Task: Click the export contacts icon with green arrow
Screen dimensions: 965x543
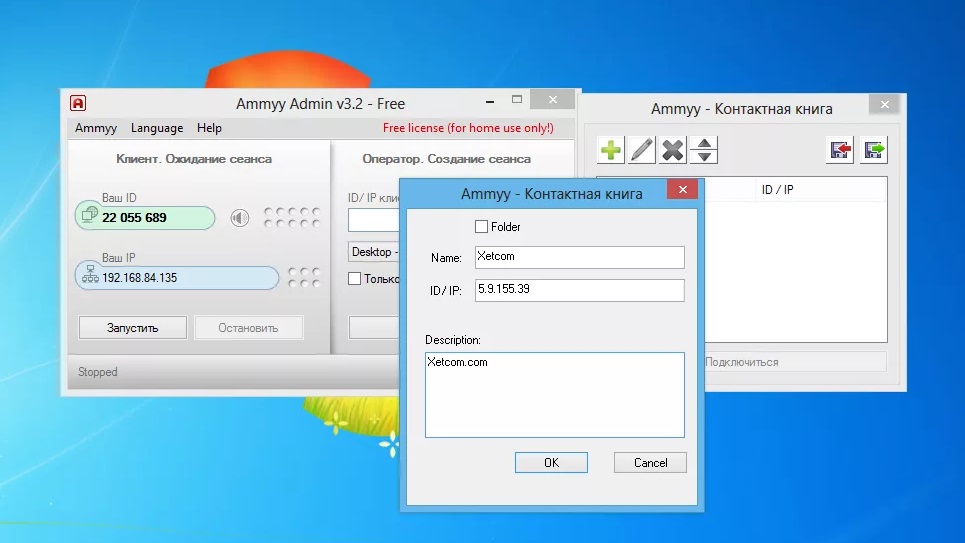Action: (x=874, y=150)
